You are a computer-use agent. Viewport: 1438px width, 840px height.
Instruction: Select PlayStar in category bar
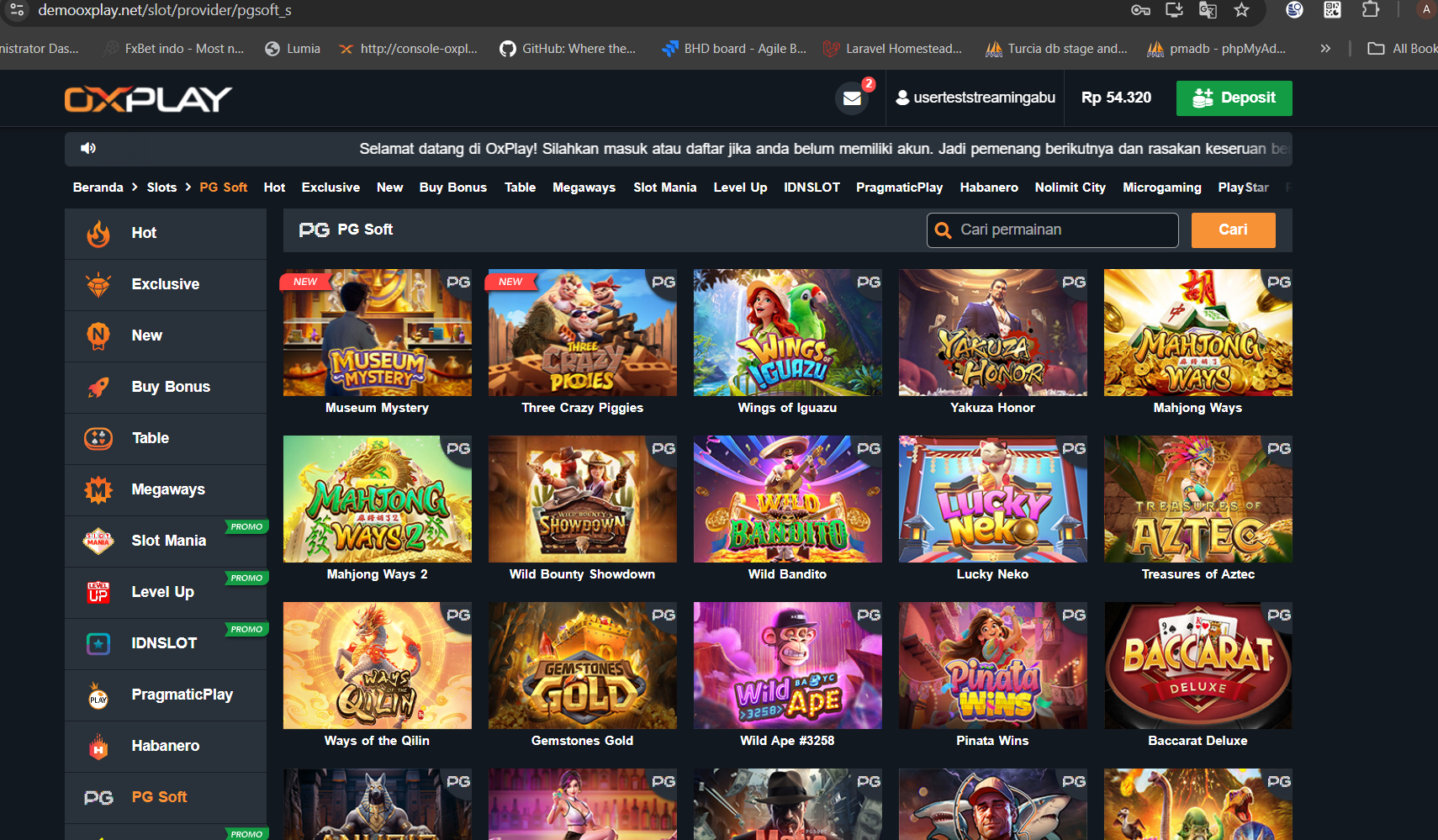[x=1244, y=188]
